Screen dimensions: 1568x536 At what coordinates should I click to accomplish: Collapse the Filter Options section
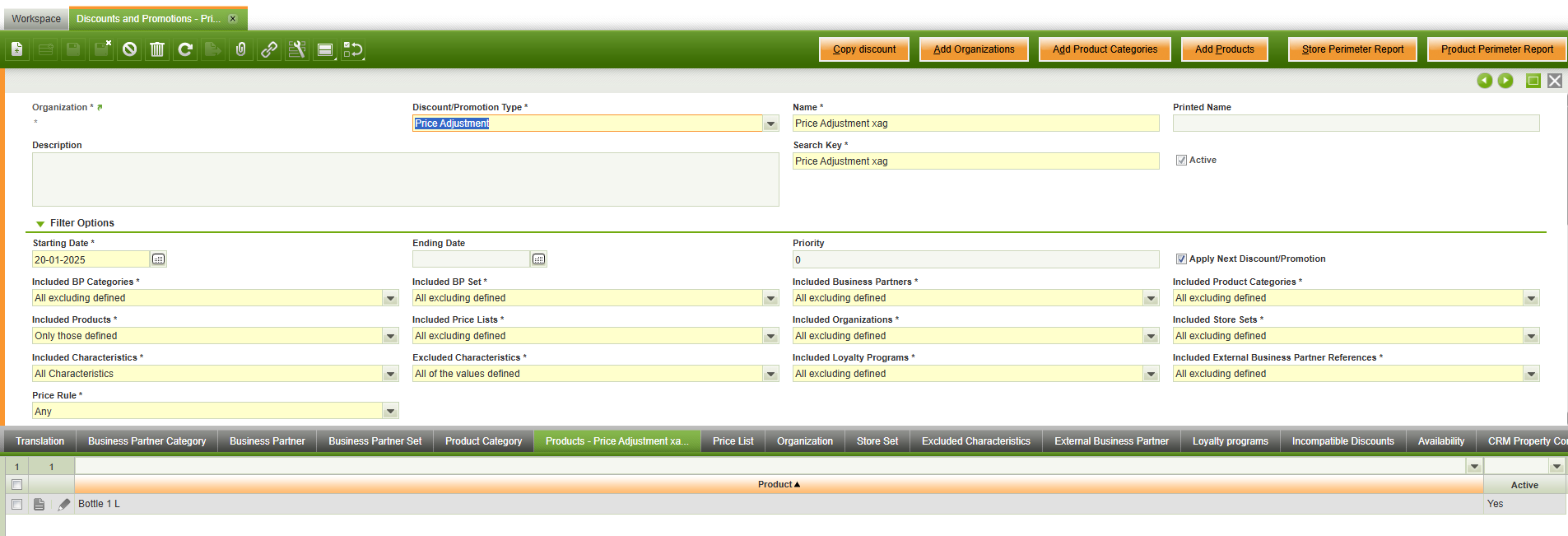40,224
